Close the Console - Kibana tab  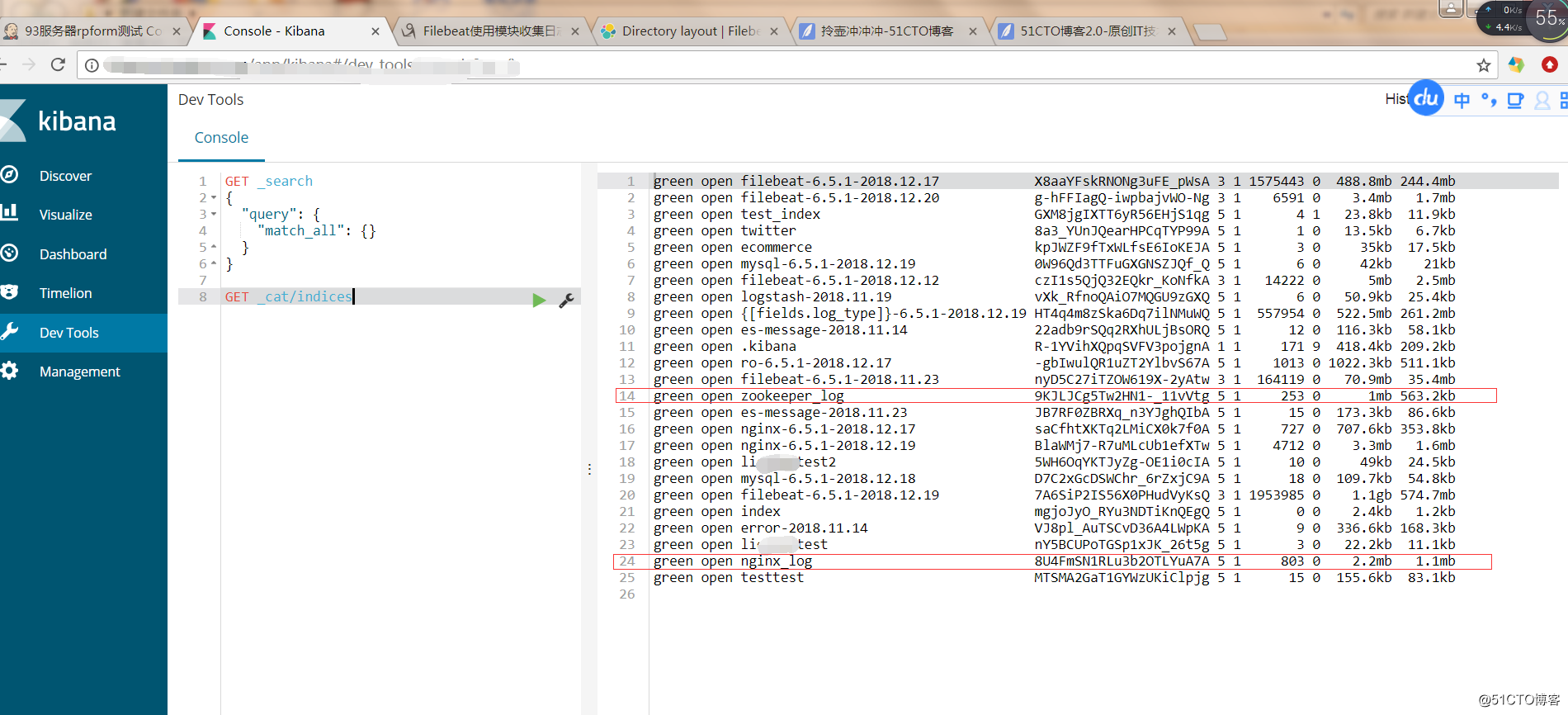point(375,31)
